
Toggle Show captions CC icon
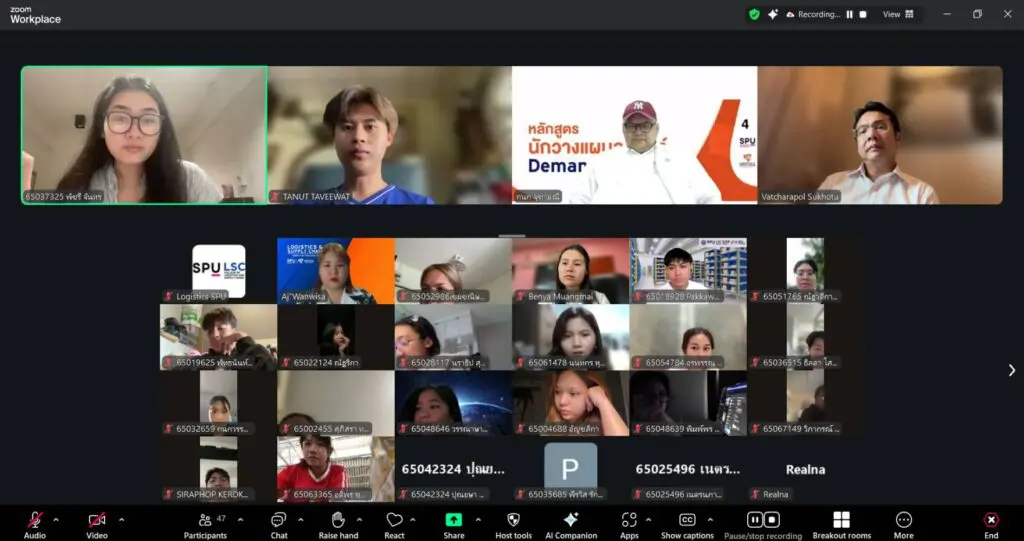coord(687,520)
